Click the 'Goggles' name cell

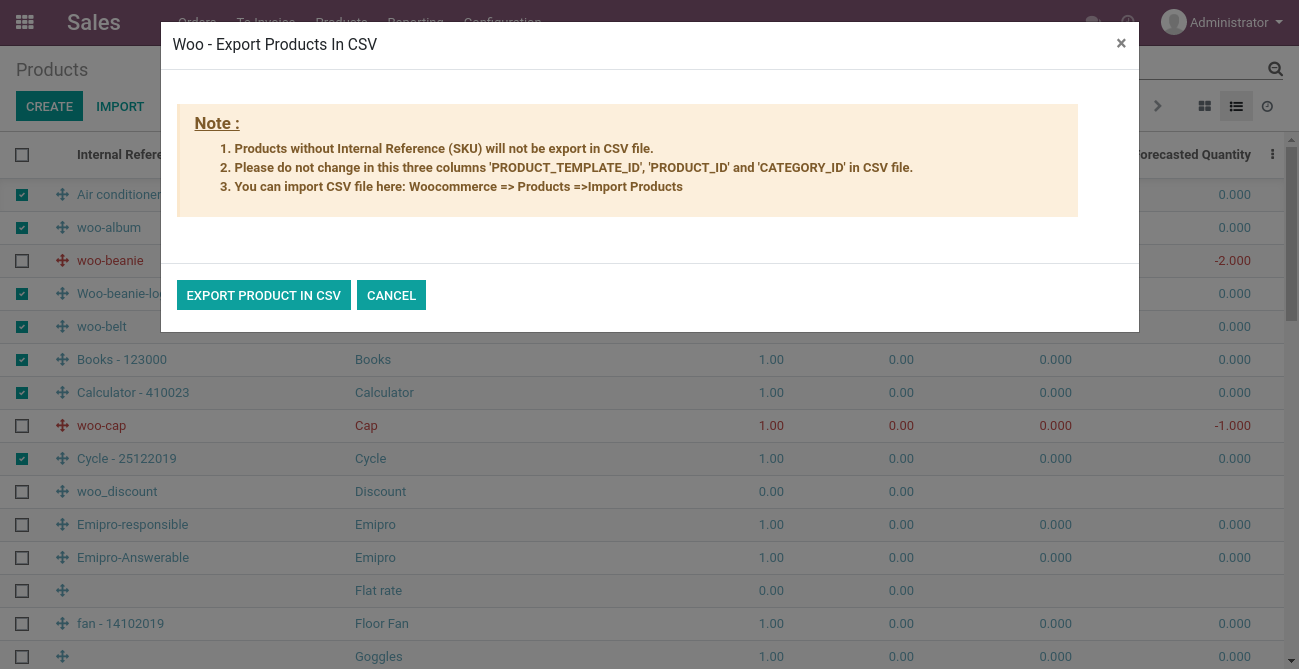[379, 657]
